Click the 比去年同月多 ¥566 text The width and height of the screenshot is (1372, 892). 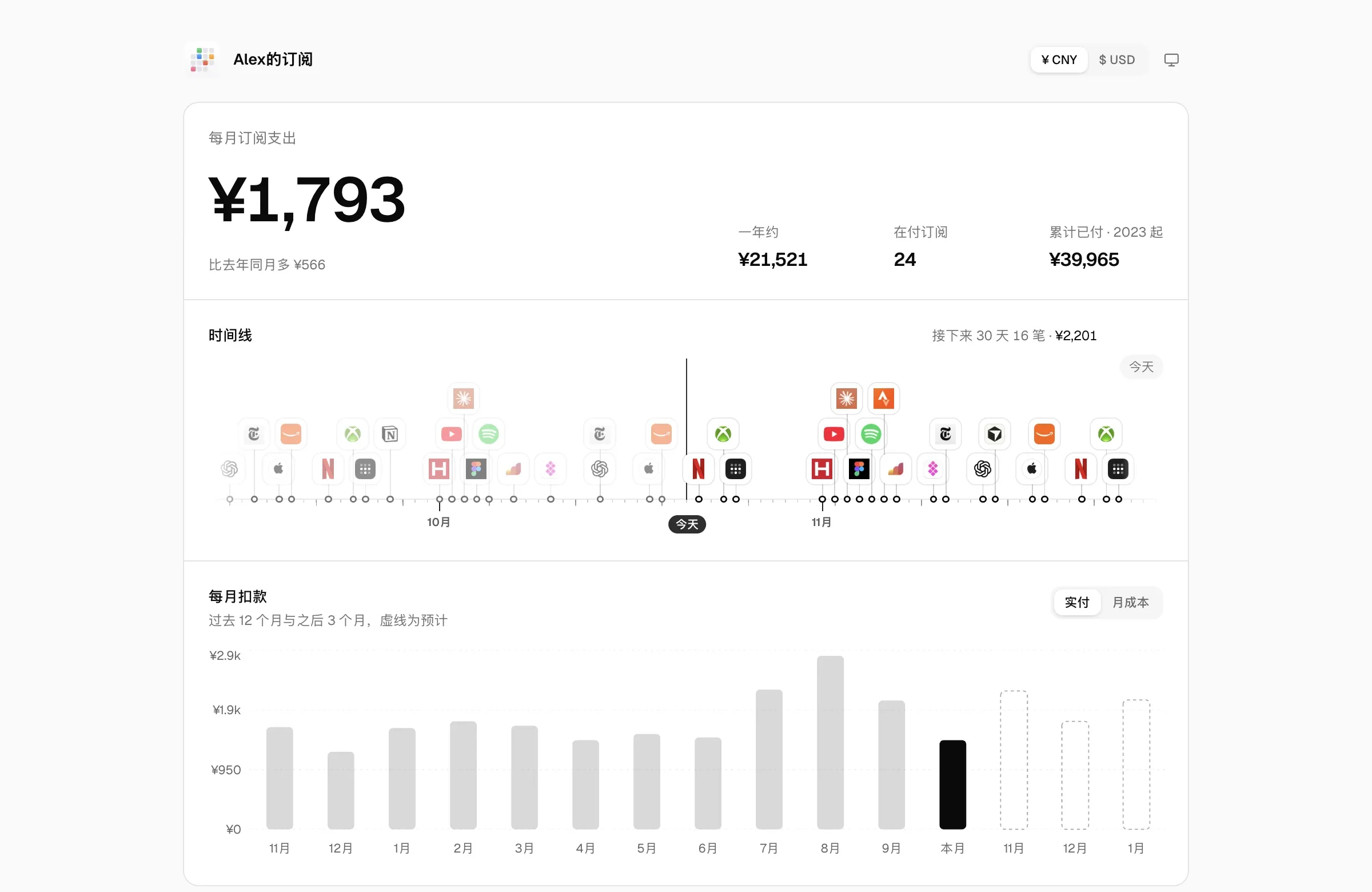(267, 265)
